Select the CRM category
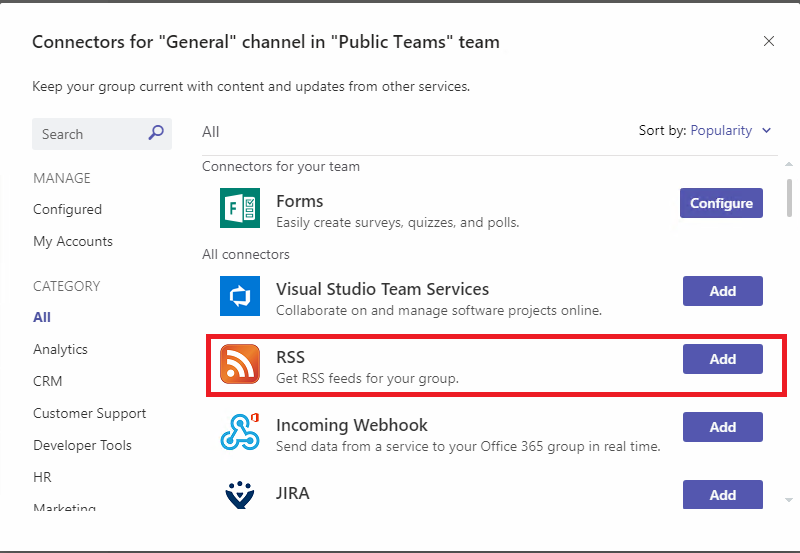This screenshot has height=553, width=800. pos(48,381)
